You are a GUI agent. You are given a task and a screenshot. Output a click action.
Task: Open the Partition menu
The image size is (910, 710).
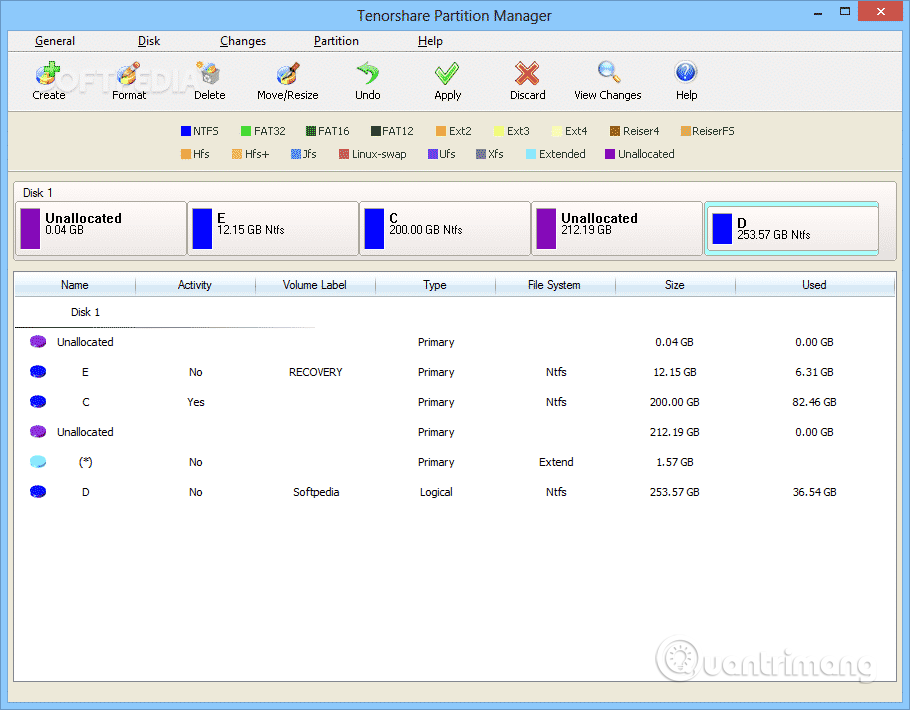pyautogui.click(x=335, y=41)
